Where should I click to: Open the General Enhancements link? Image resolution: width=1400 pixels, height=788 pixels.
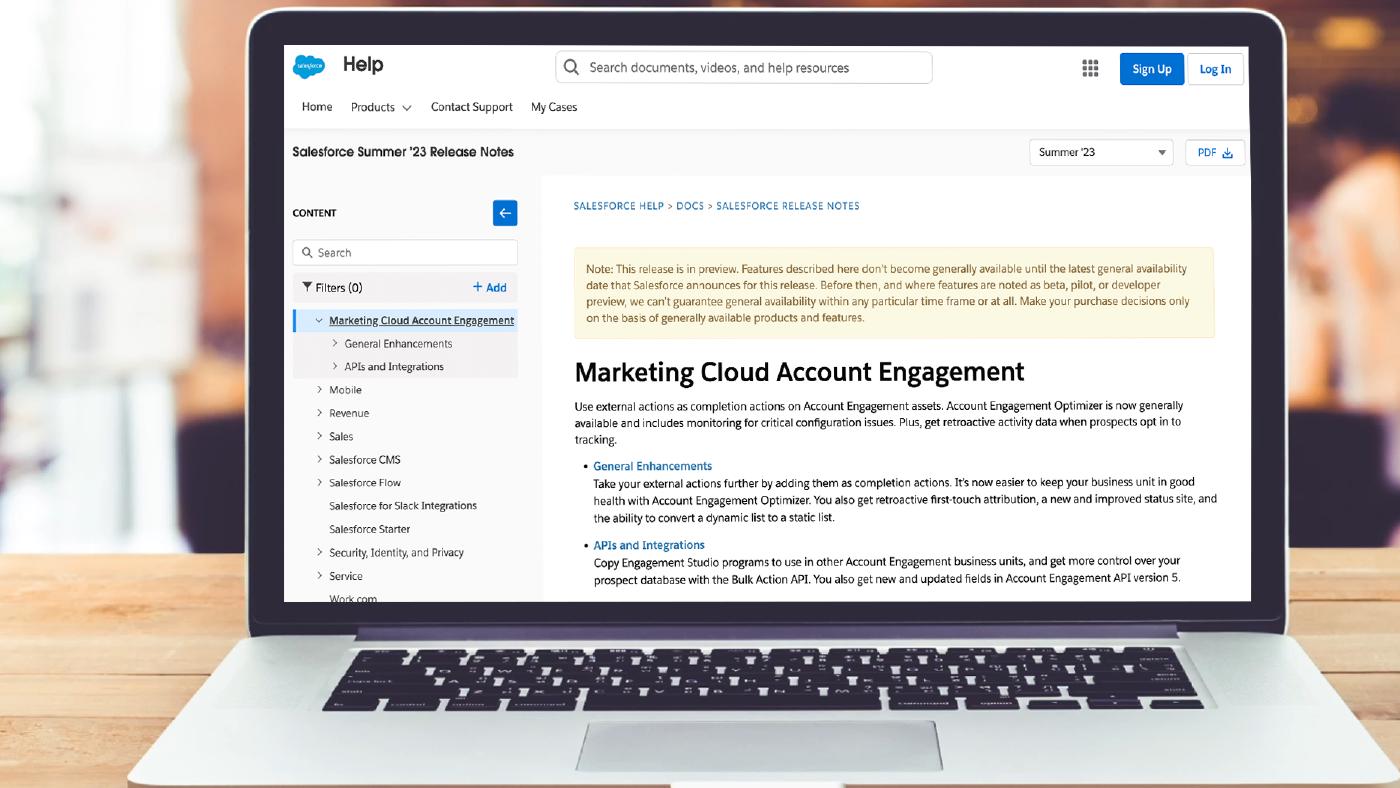(x=652, y=466)
